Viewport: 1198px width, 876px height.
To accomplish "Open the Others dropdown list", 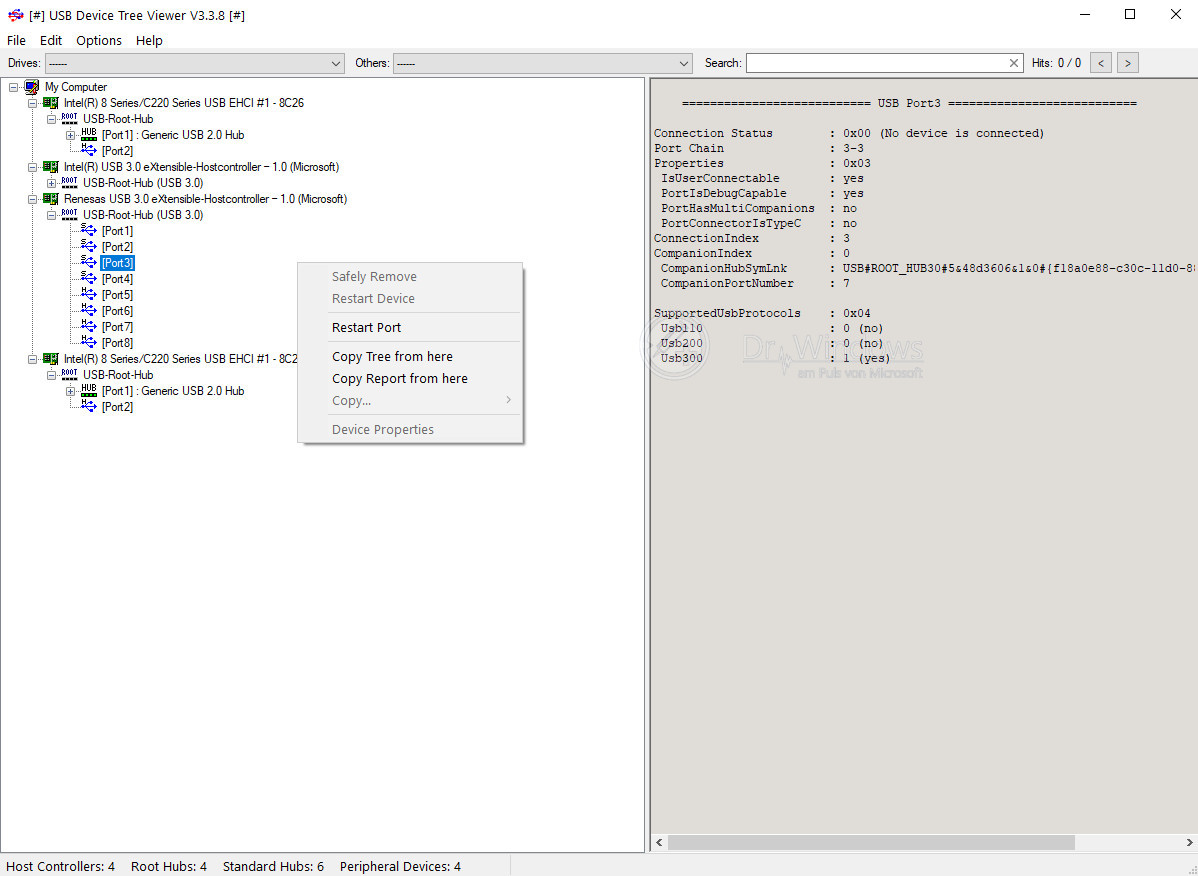I will 542,63.
